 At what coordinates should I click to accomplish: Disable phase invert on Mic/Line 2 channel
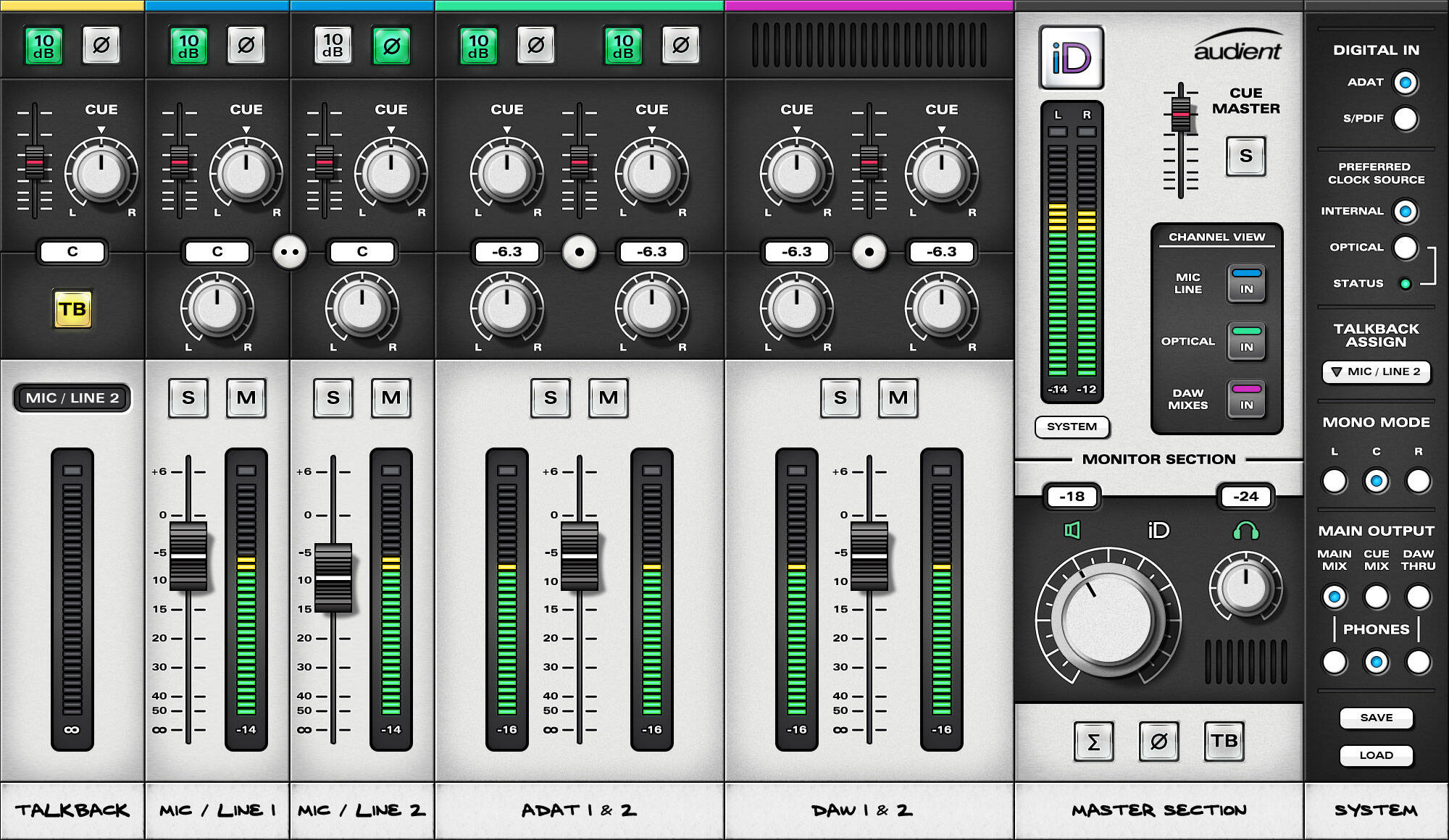pos(391,46)
